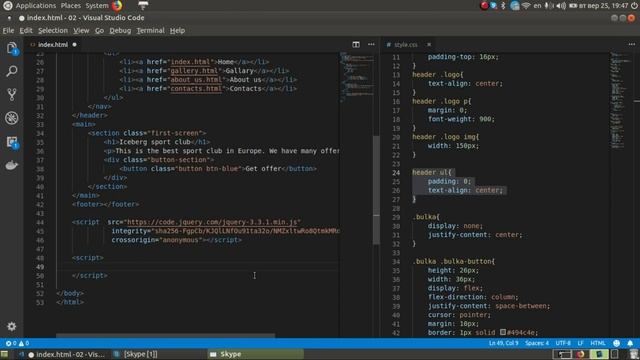The height and width of the screenshot is (360, 640).
Task: Open more actions for index.html editor
Action: click(371, 44)
